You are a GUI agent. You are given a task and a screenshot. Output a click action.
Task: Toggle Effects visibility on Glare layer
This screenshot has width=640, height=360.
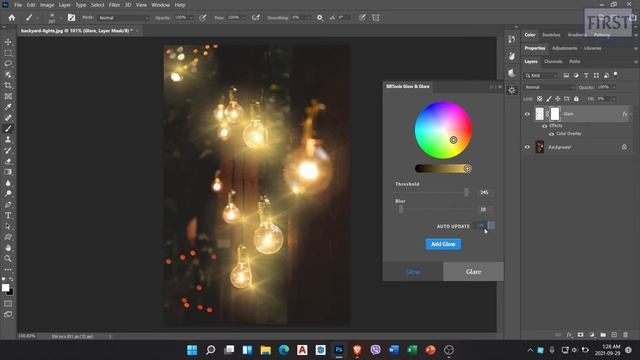click(544, 126)
